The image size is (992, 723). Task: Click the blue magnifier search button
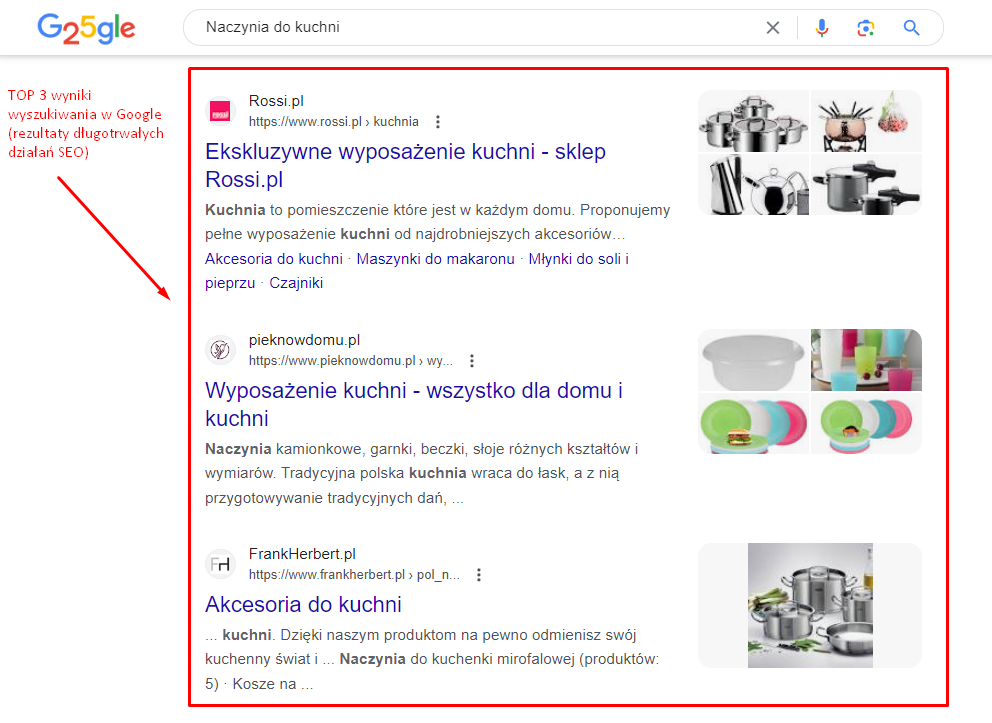coord(911,28)
